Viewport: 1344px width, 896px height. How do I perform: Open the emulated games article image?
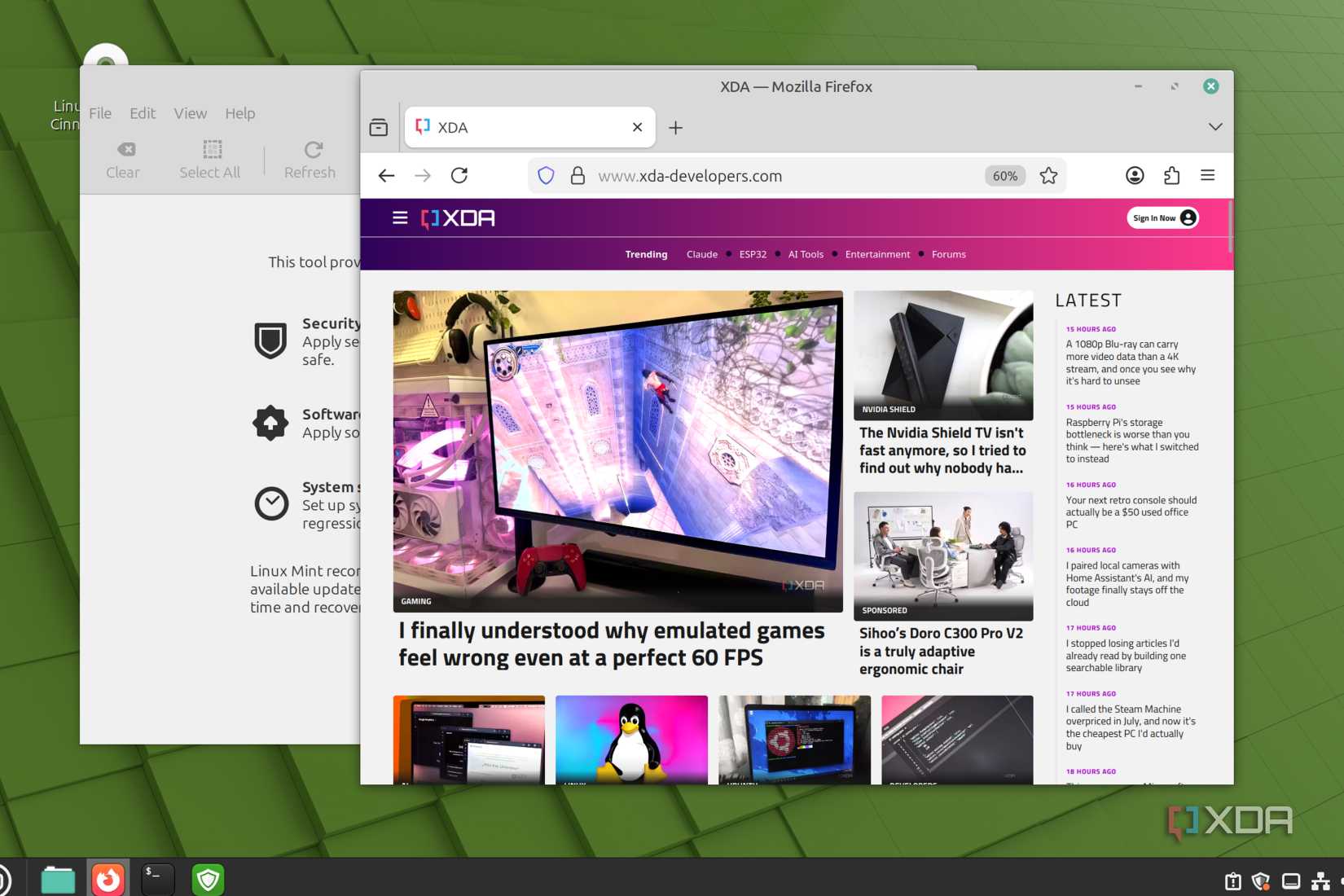(x=617, y=450)
